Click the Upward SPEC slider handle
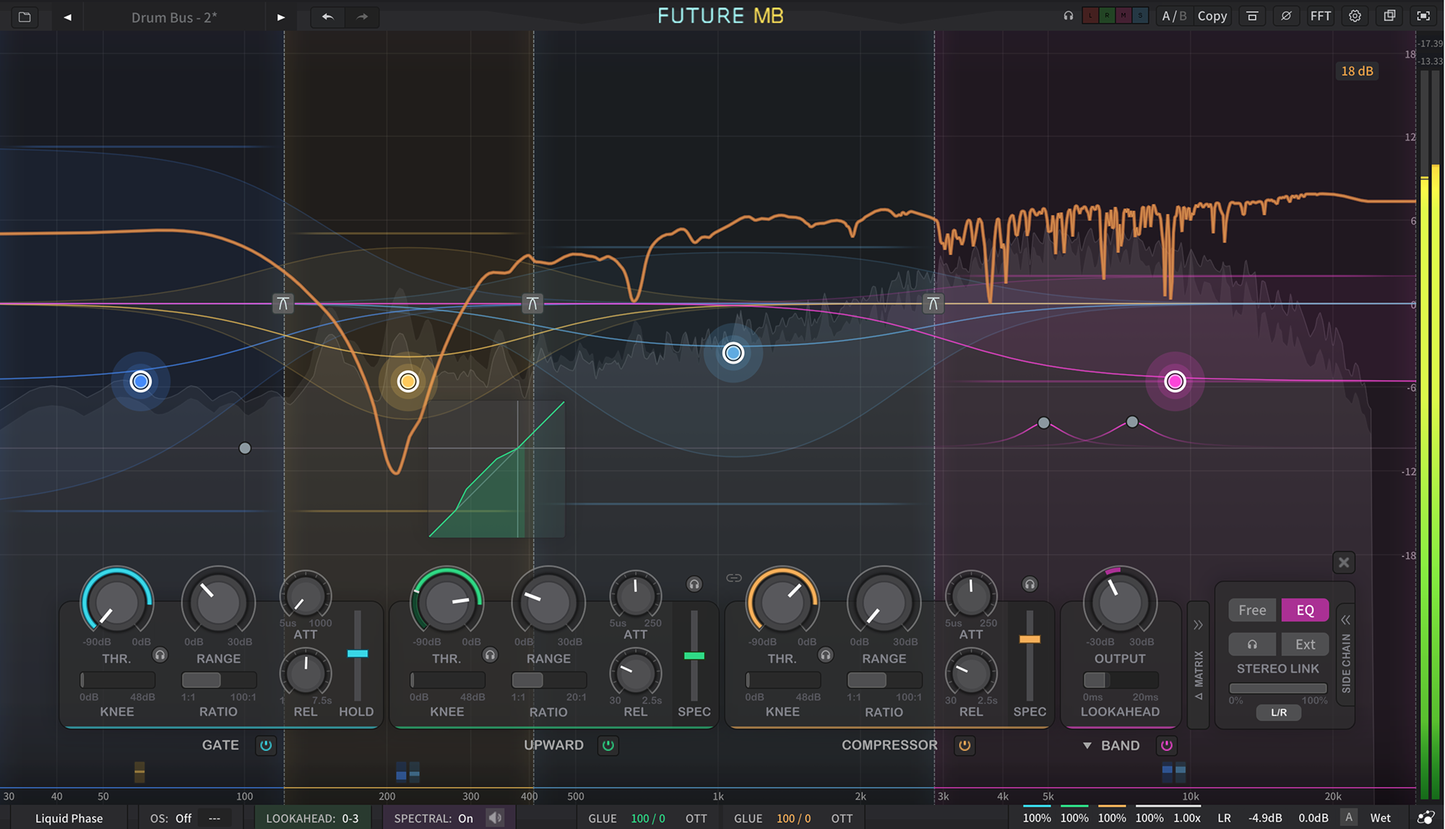This screenshot has height=829, width=1445. point(694,656)
